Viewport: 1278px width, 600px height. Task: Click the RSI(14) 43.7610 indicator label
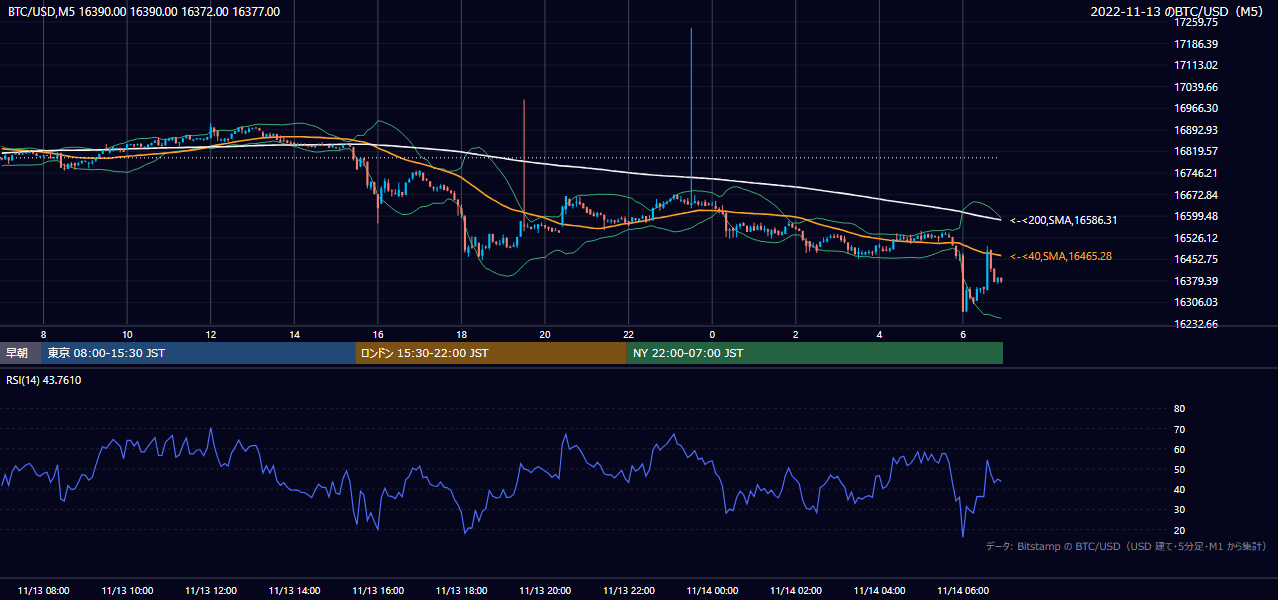point(44,380)
